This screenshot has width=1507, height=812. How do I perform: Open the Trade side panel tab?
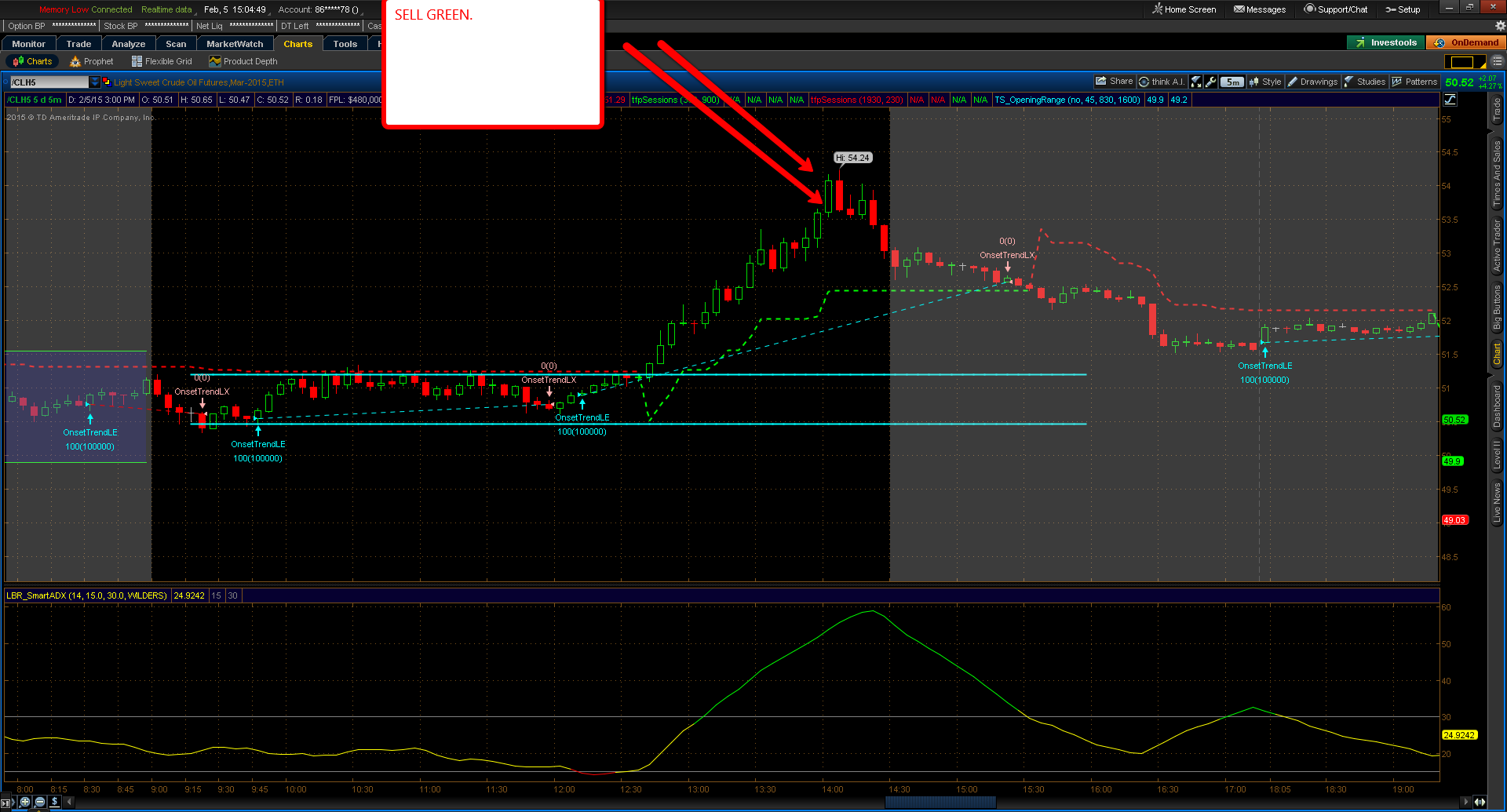point(1497,110)
